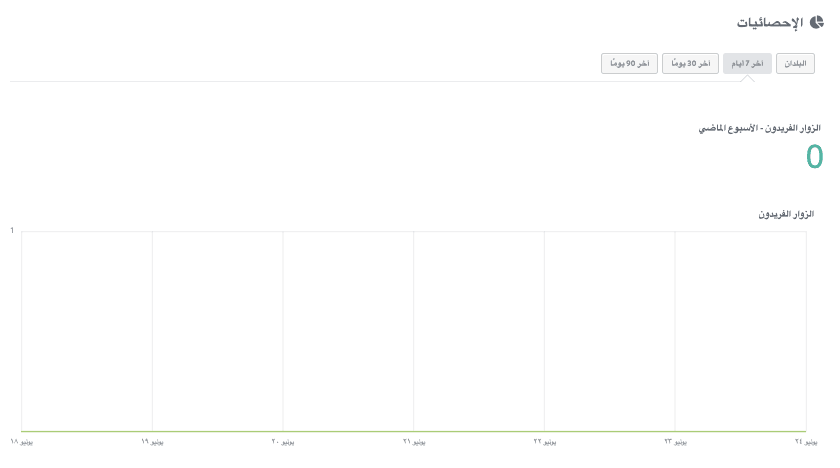Click the يونيو ١٨ axis label
840x468 pixels.
pos(21,442)
